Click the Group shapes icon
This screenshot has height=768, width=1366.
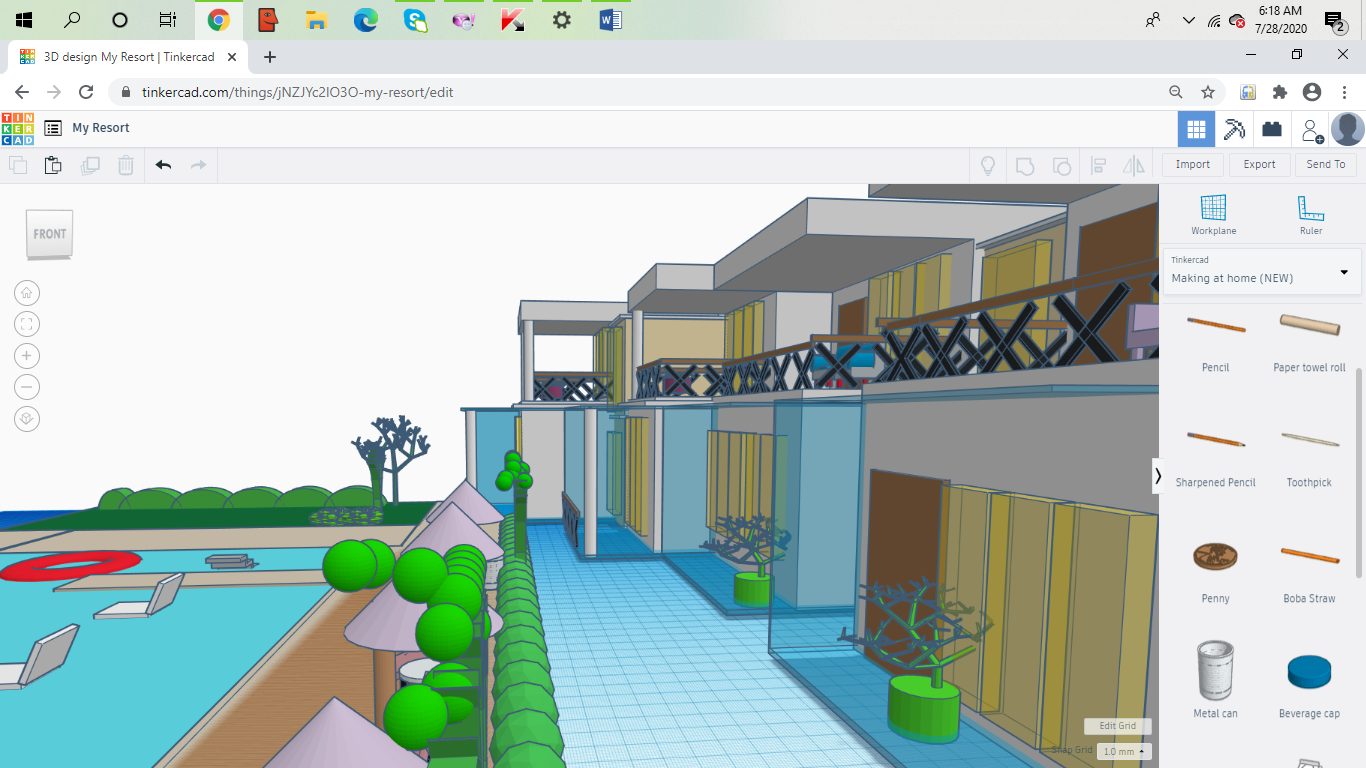pos(1025,165)
